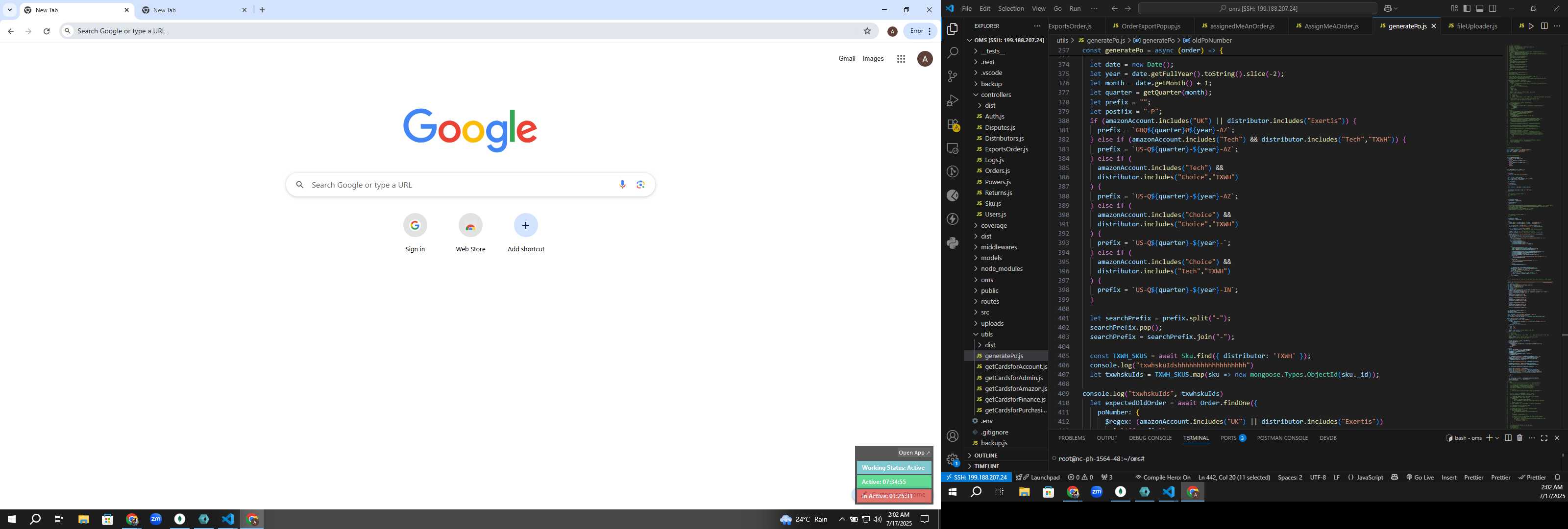Open Run and Debug view in VS Code
Viewport: 1568px width, 529px height.
point(953,100)
